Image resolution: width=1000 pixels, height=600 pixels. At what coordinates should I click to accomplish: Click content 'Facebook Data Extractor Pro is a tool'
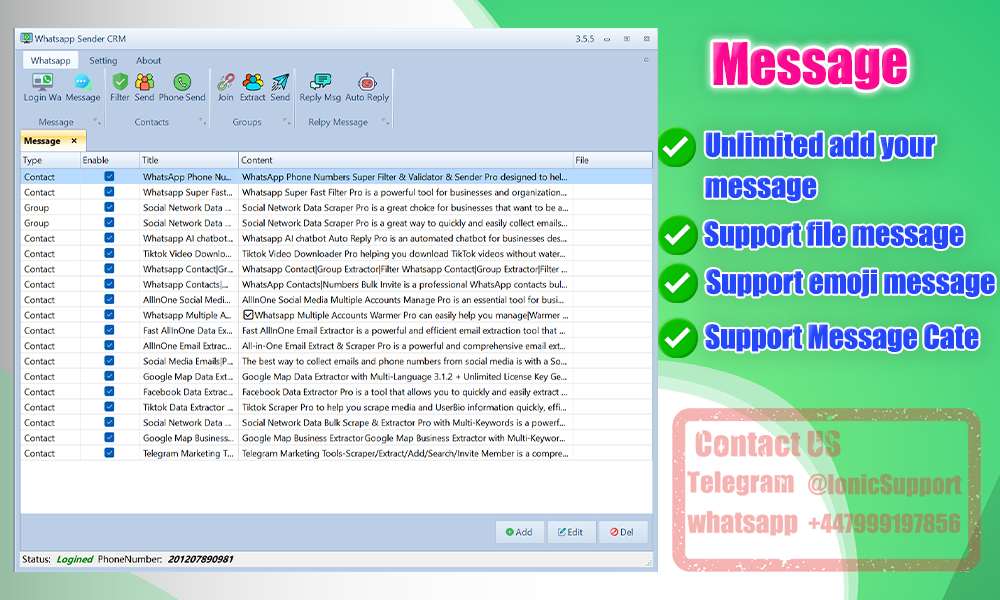(x=404, y=391)
